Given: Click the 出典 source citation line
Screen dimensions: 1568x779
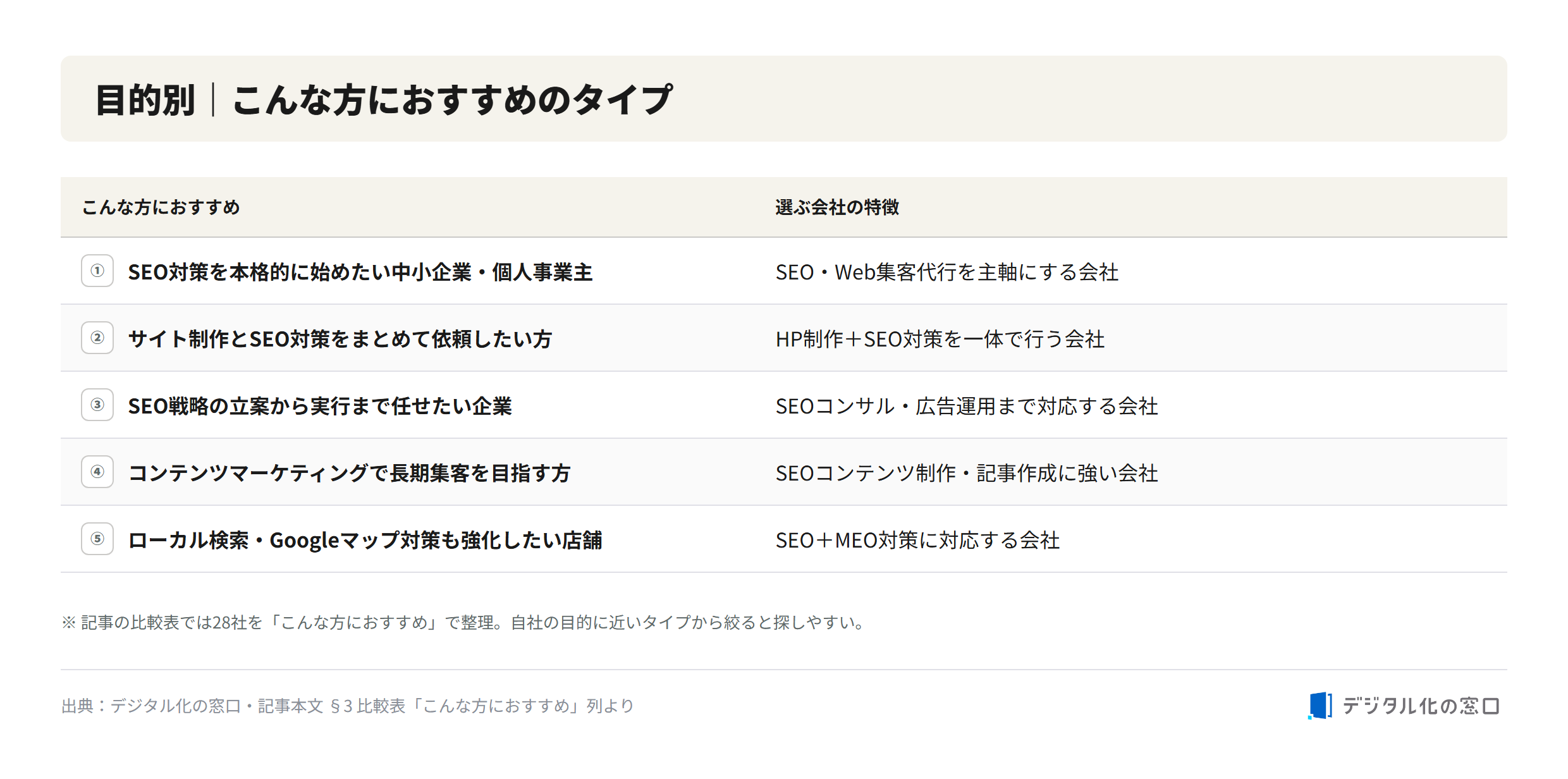Looking at the screenshot, I should 348,706.
